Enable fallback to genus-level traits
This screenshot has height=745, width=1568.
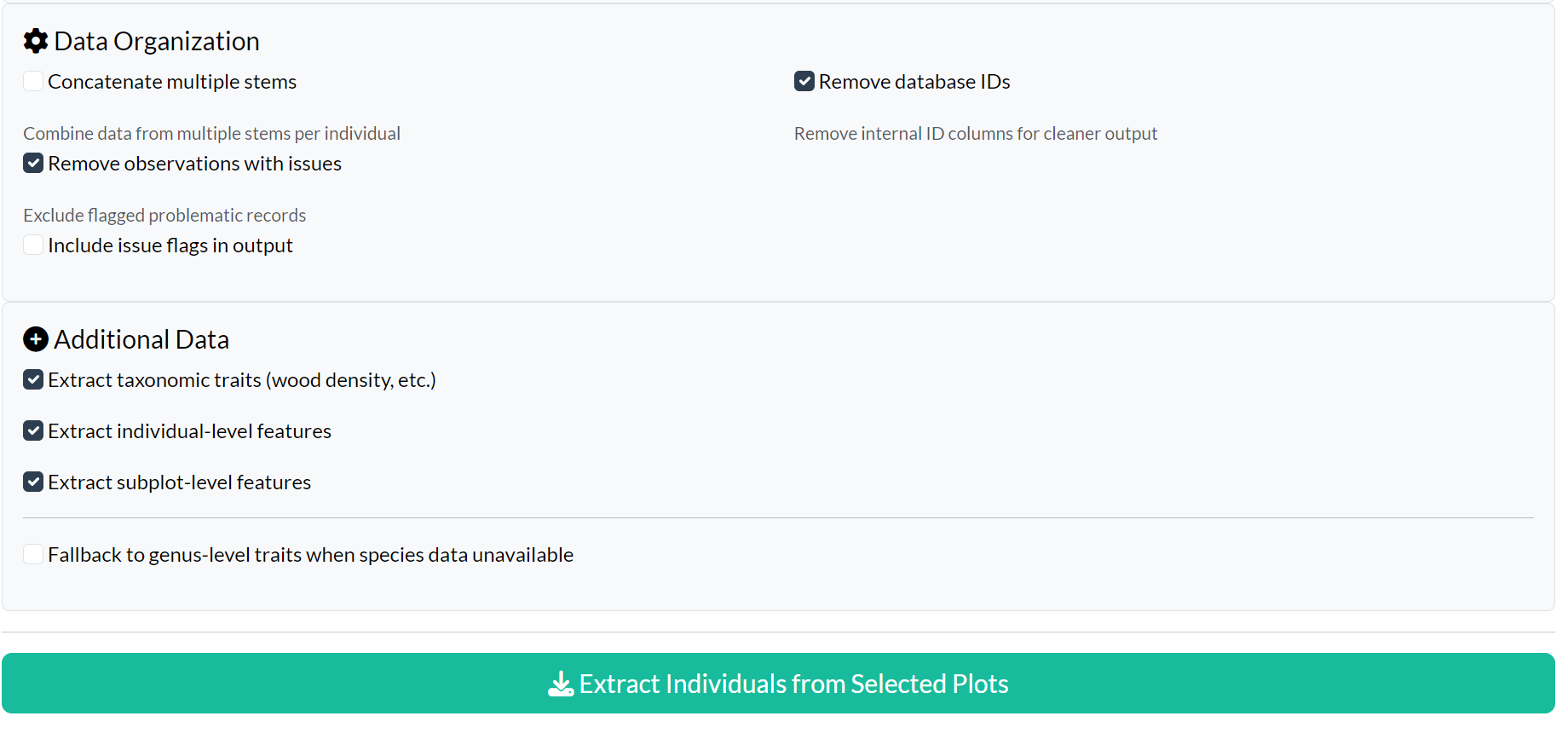(32, 554)
